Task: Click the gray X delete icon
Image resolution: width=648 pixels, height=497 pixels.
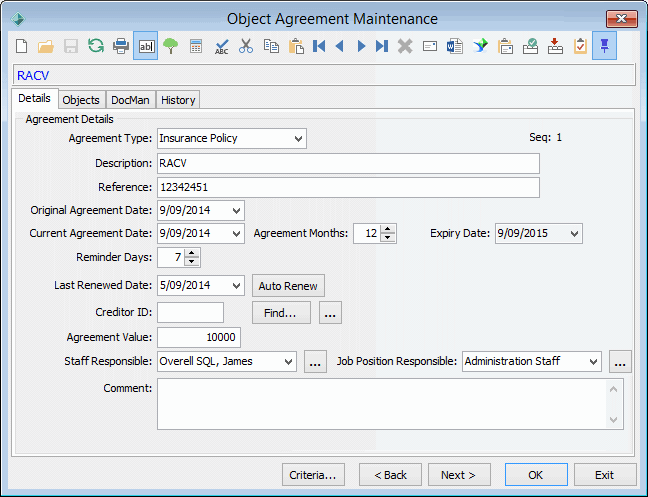Action: [405, 46]
